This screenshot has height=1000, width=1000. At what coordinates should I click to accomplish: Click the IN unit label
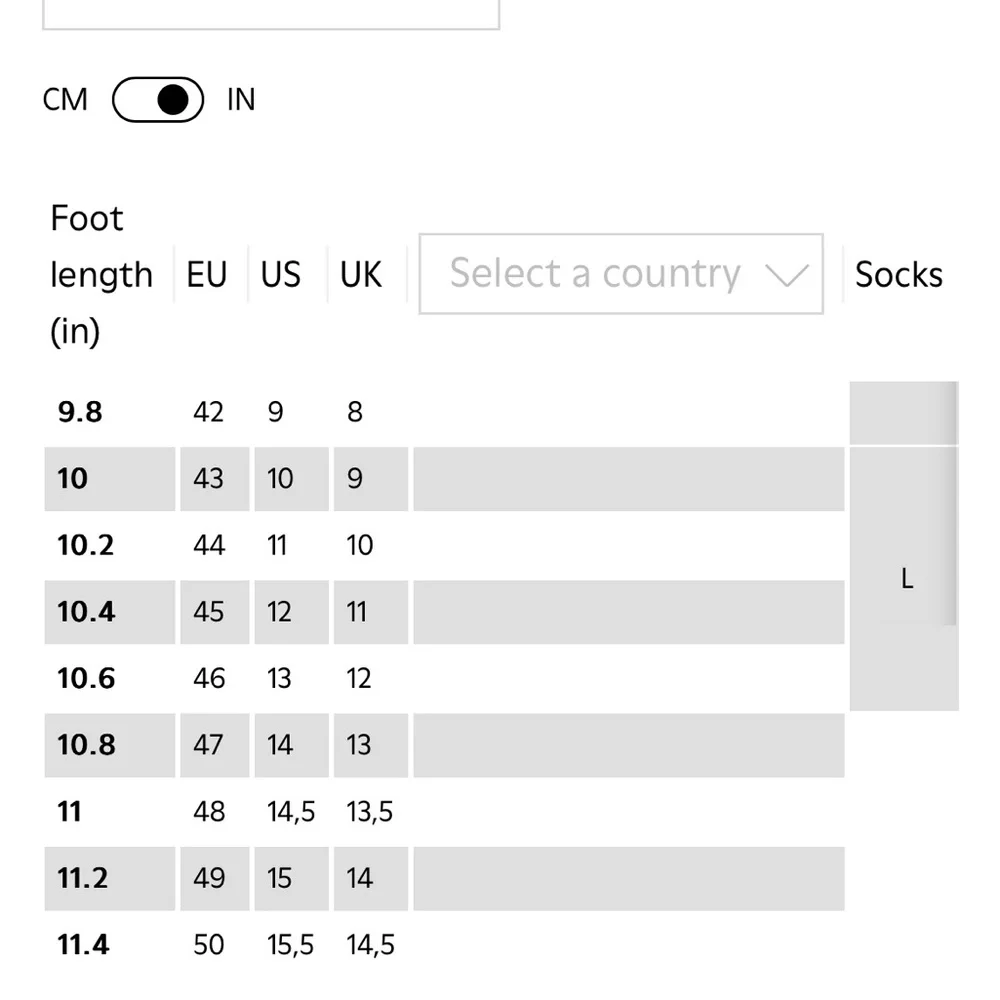pos(241,99)
